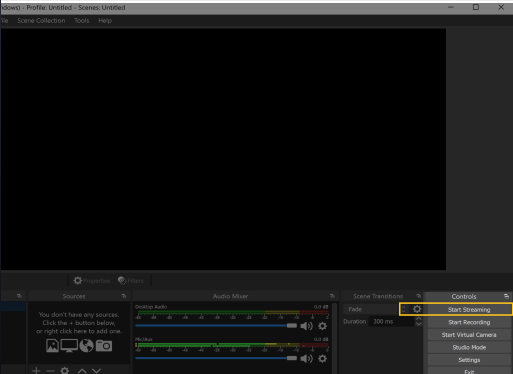Screen dimensions: 513x374
Task: Adjust the Desktop Audio volume slider
Action: 216,326
